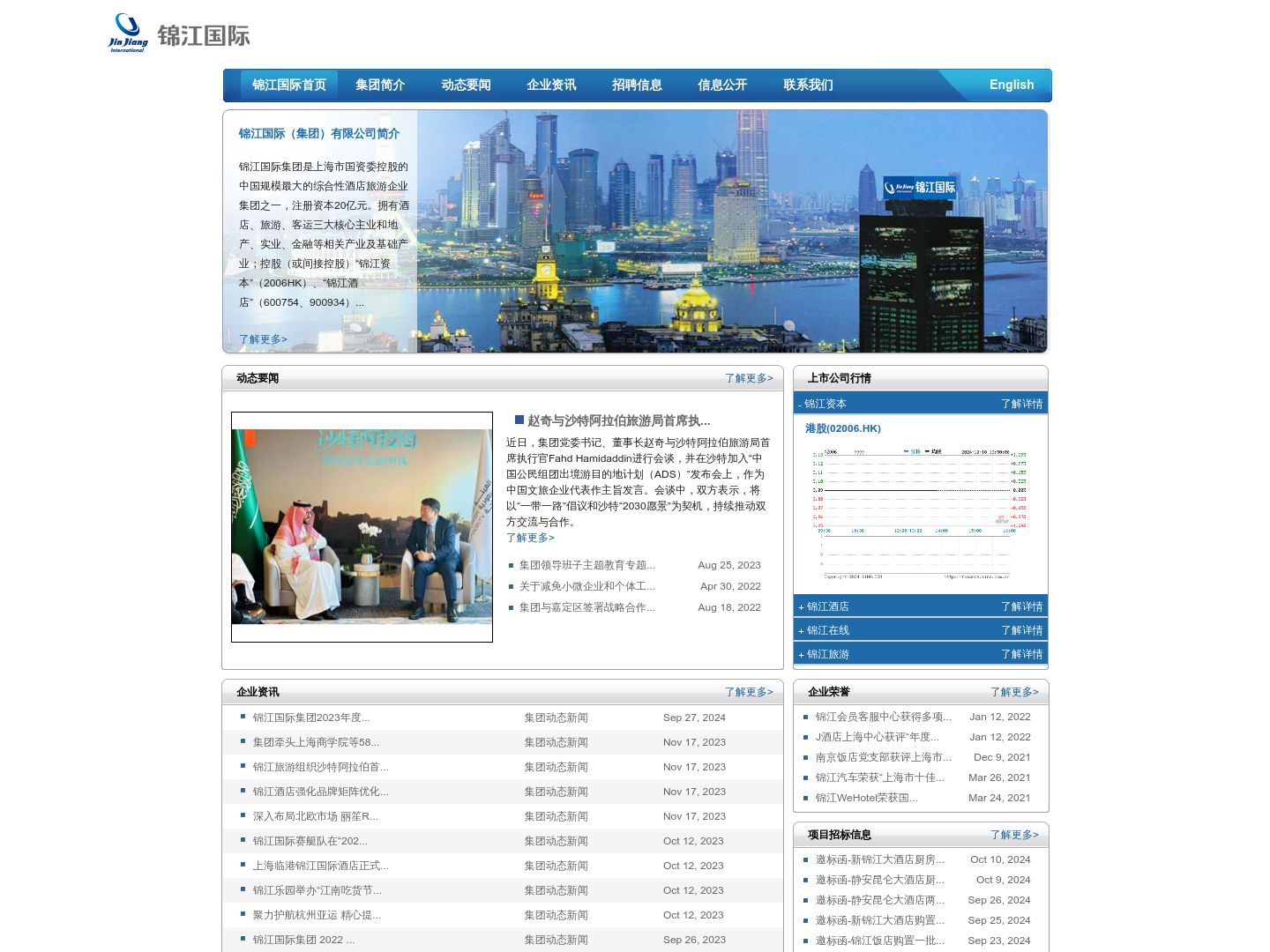This screenshot has width=1270, height=952.
Task: Open article 上海临港锦江国际酒店正式...
Action: pos(320,866)
